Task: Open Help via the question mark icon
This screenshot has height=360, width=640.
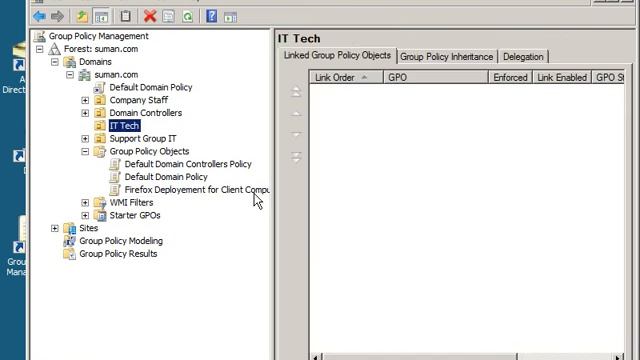Action: click(x=212, y=16)
